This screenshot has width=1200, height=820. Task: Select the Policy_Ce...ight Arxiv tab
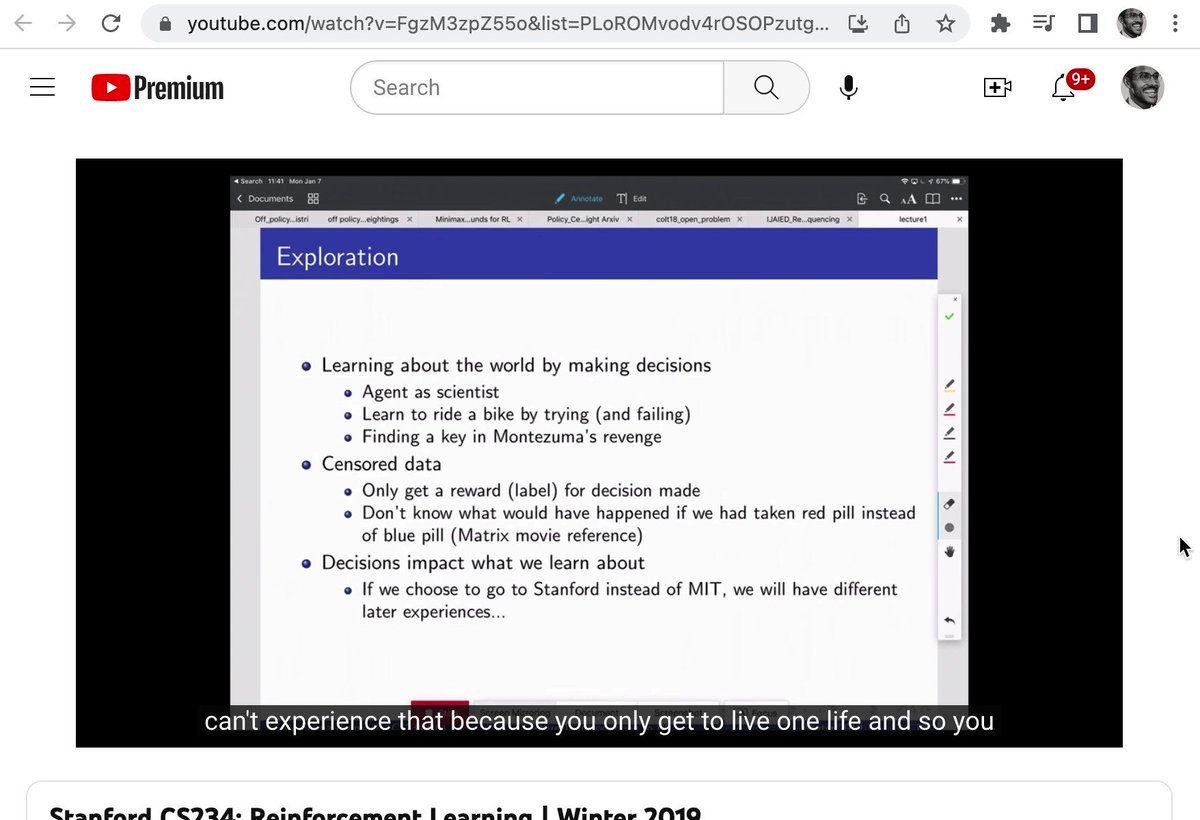pyautogui.click(x=583, y=219)
